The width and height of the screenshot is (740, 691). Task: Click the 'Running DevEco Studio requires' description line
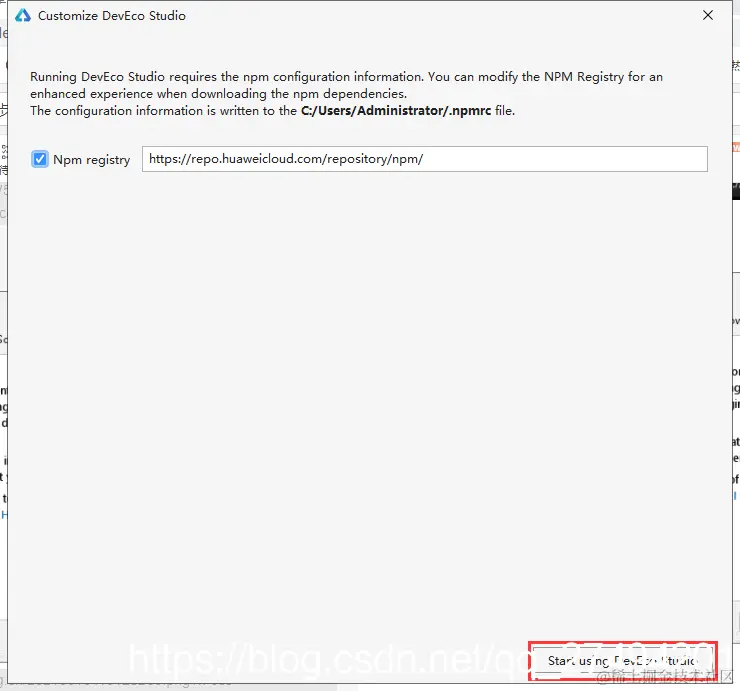coord(346,76)
